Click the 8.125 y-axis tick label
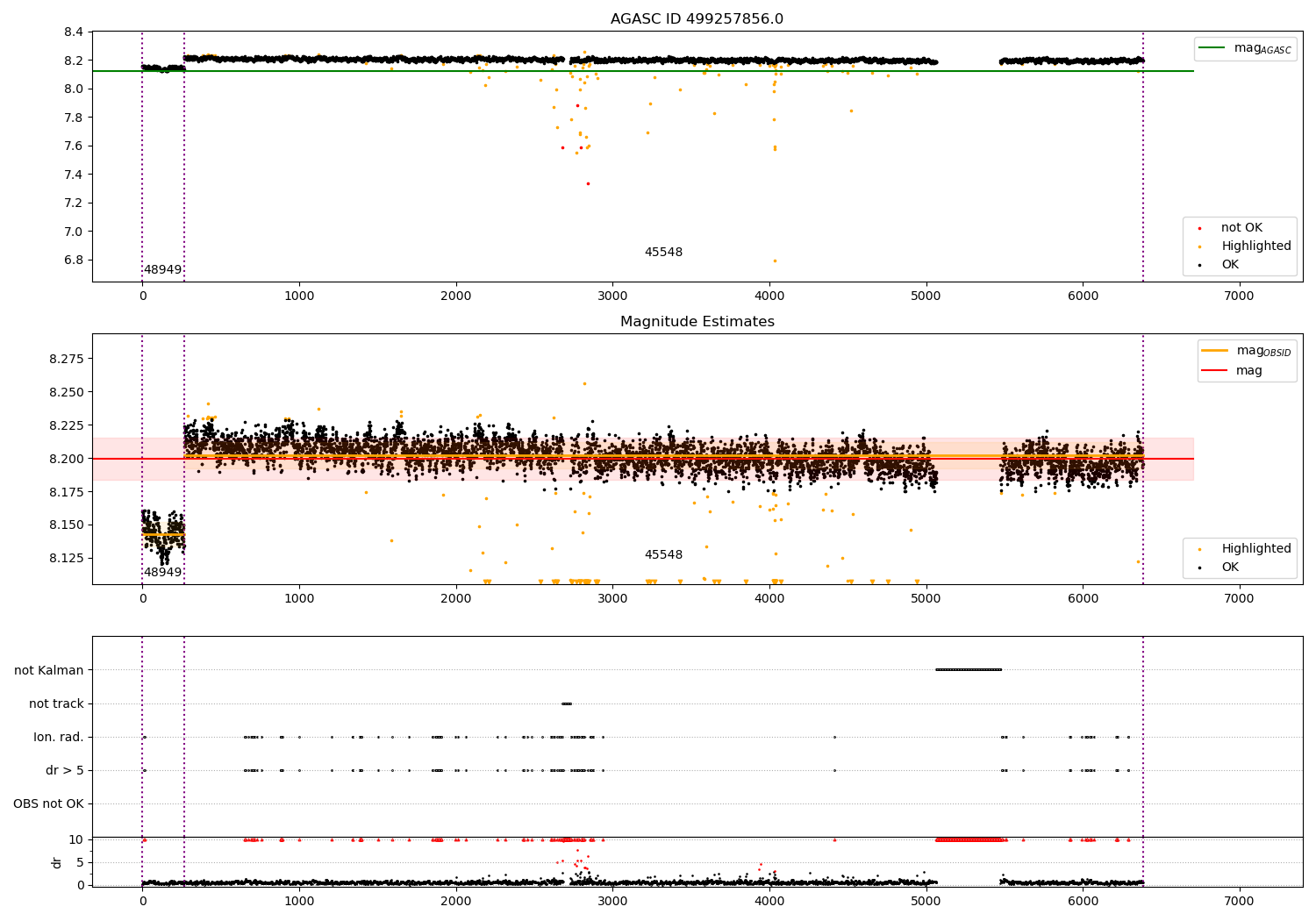 pyautogui.click(x=67, y=558)
